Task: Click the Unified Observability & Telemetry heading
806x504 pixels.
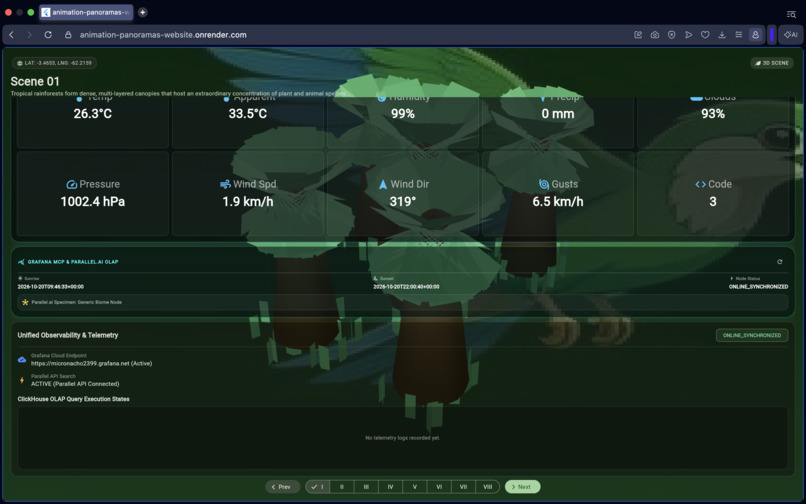Action: (68, 335)
